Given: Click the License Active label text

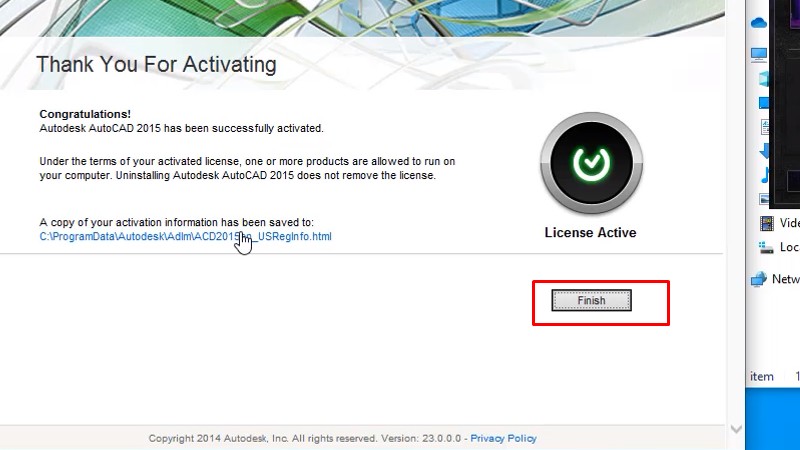Looking at the screenshot, I should [x=590, y=232].
